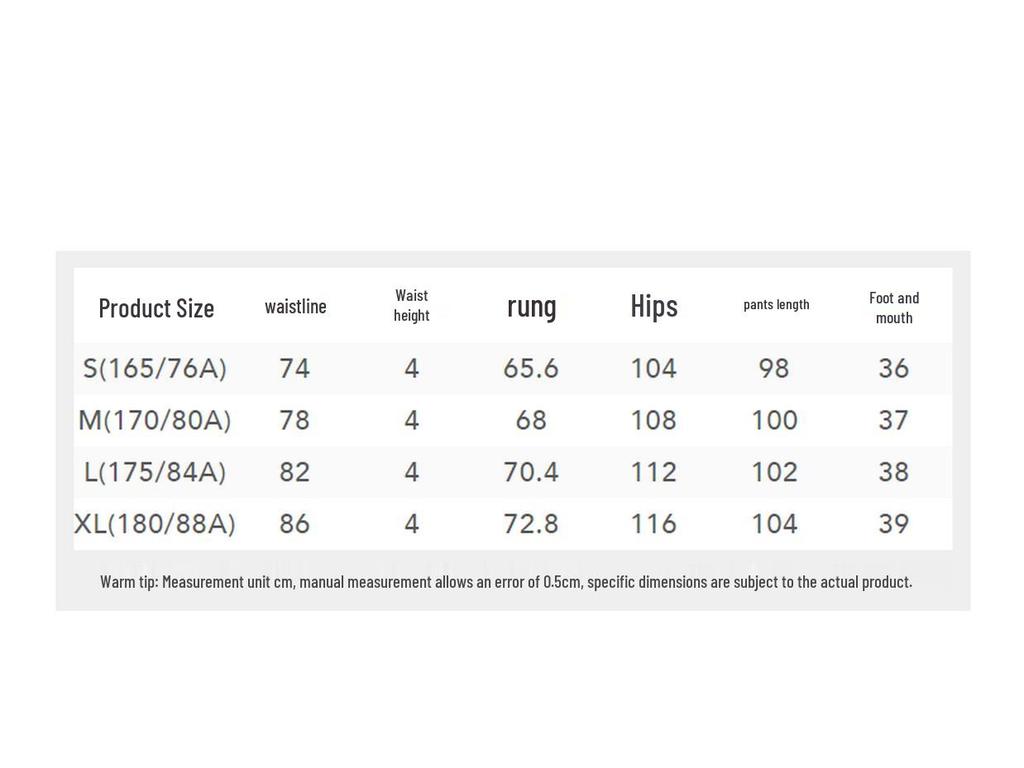This screenshot has width=1024, height=768.
Task: Click the Foot and mouth header
Action: [894, 307]
